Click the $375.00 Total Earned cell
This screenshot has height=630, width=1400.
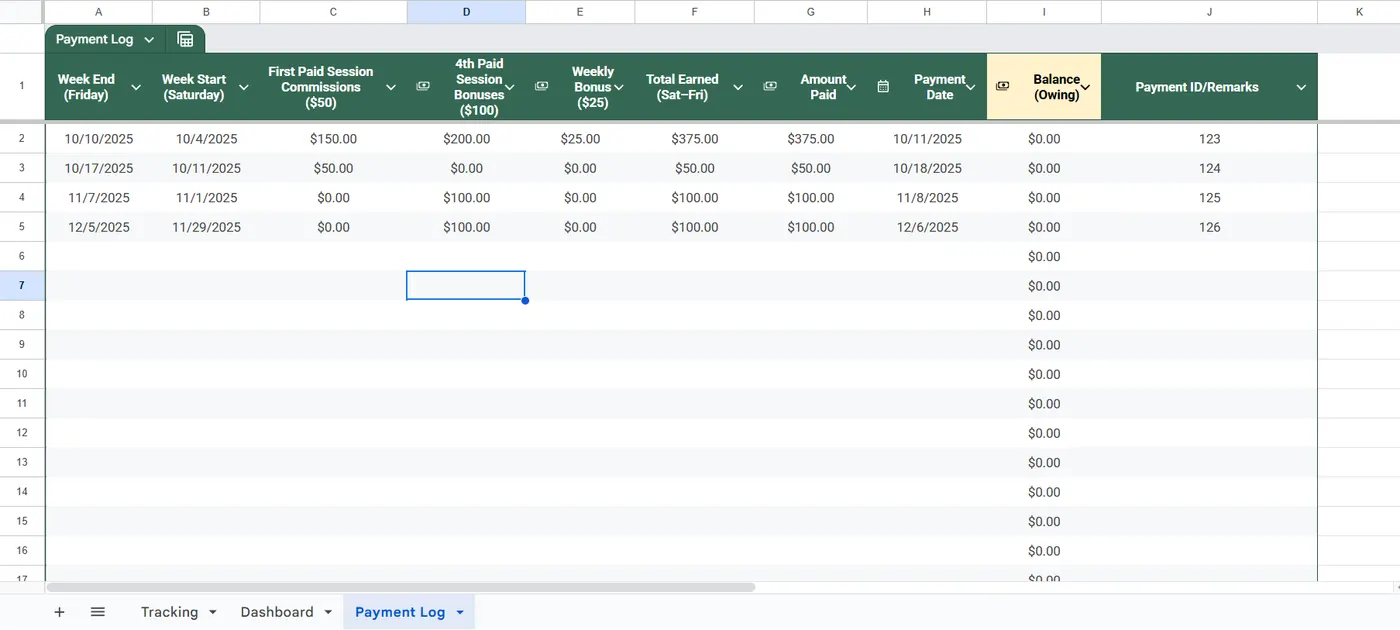[694, 139]
